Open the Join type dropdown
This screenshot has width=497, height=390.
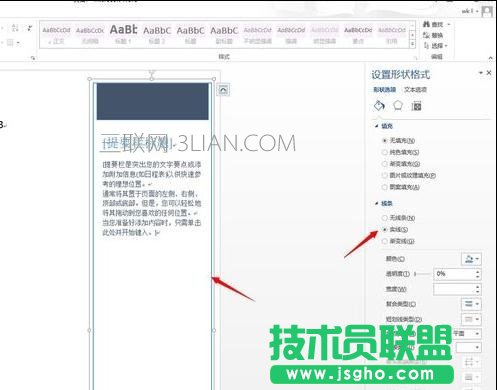pos(469,348)
